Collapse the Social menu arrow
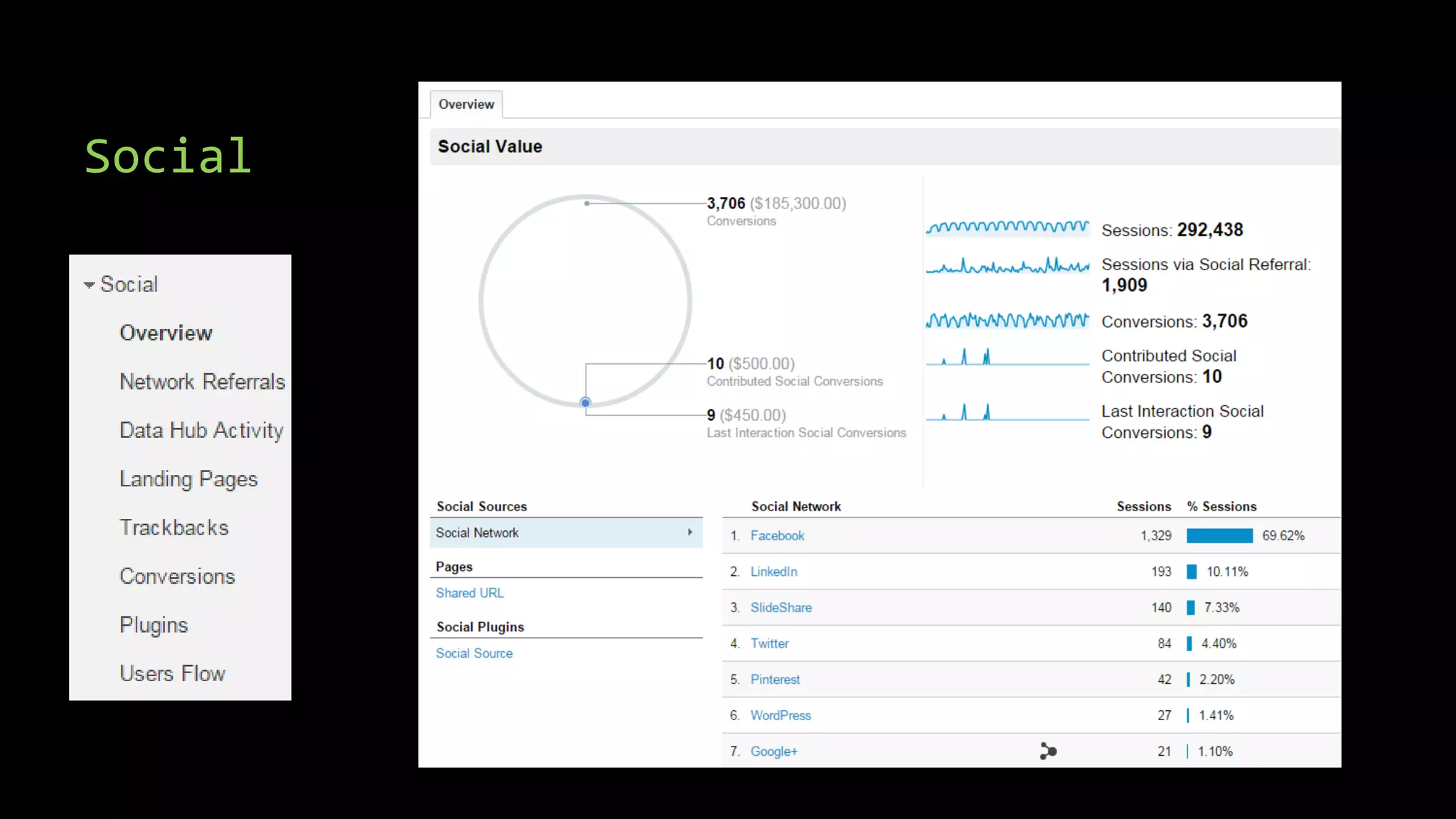Screen dimensions: 1456x819 tap(89, 285)
